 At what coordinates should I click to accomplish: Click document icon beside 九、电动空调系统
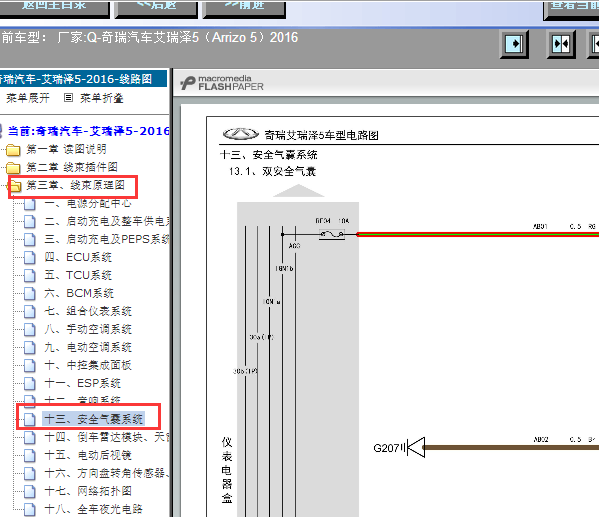pos(30,347)
